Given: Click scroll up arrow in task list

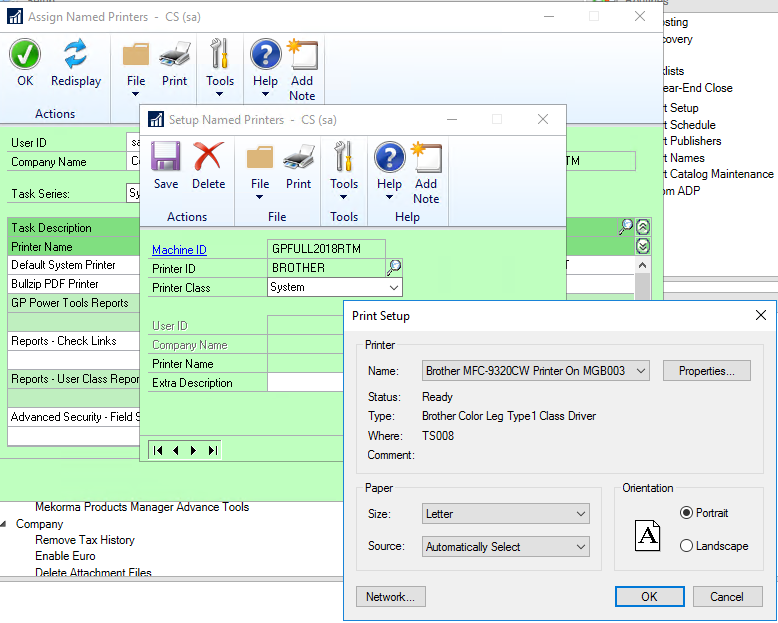Looking at the screenshot, I should tap(642, 265).
